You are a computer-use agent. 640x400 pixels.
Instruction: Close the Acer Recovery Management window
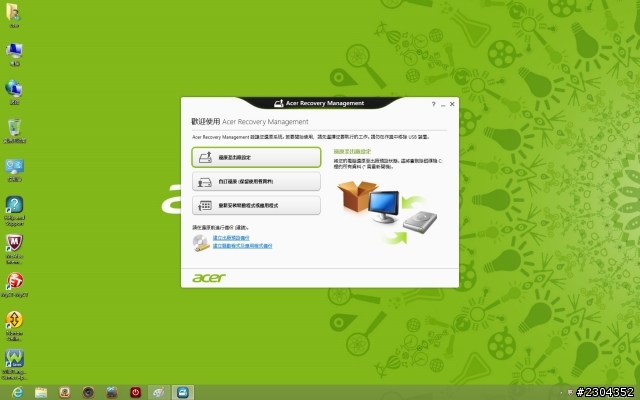tap(452, 104)
